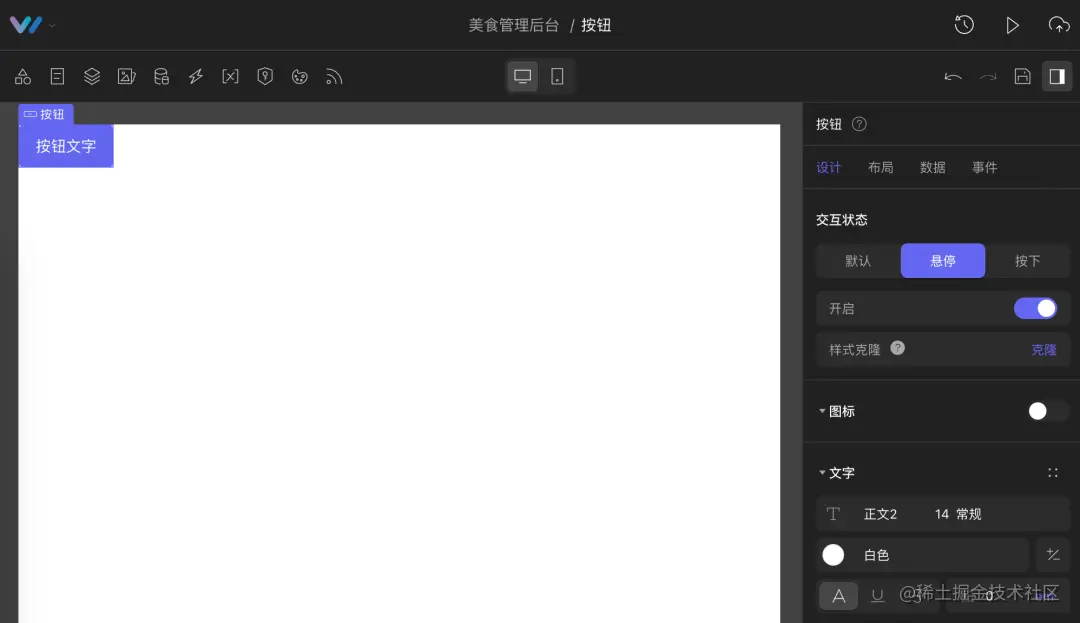Open the theme palette panel
The height and width of the screenshot is (623, 1080).
coord(299,76)
